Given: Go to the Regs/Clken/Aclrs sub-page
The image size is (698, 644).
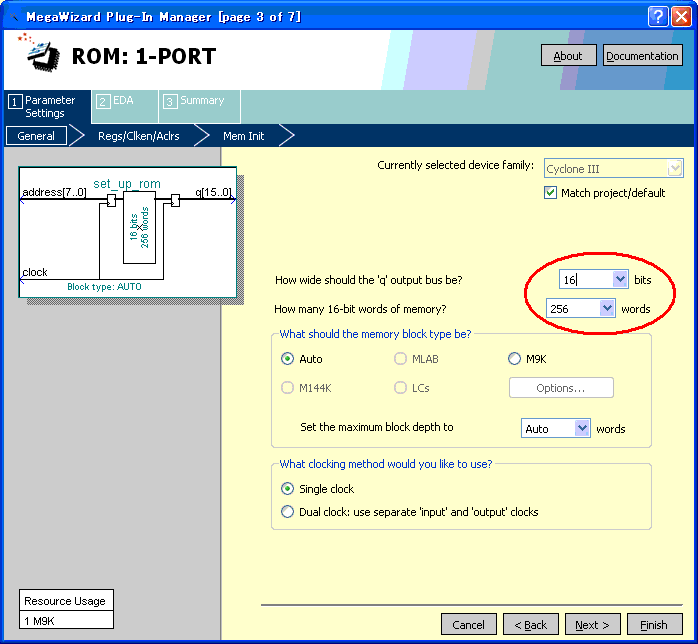Looking at the screenshot, I should pyautogui.click(x=138, y=136).
